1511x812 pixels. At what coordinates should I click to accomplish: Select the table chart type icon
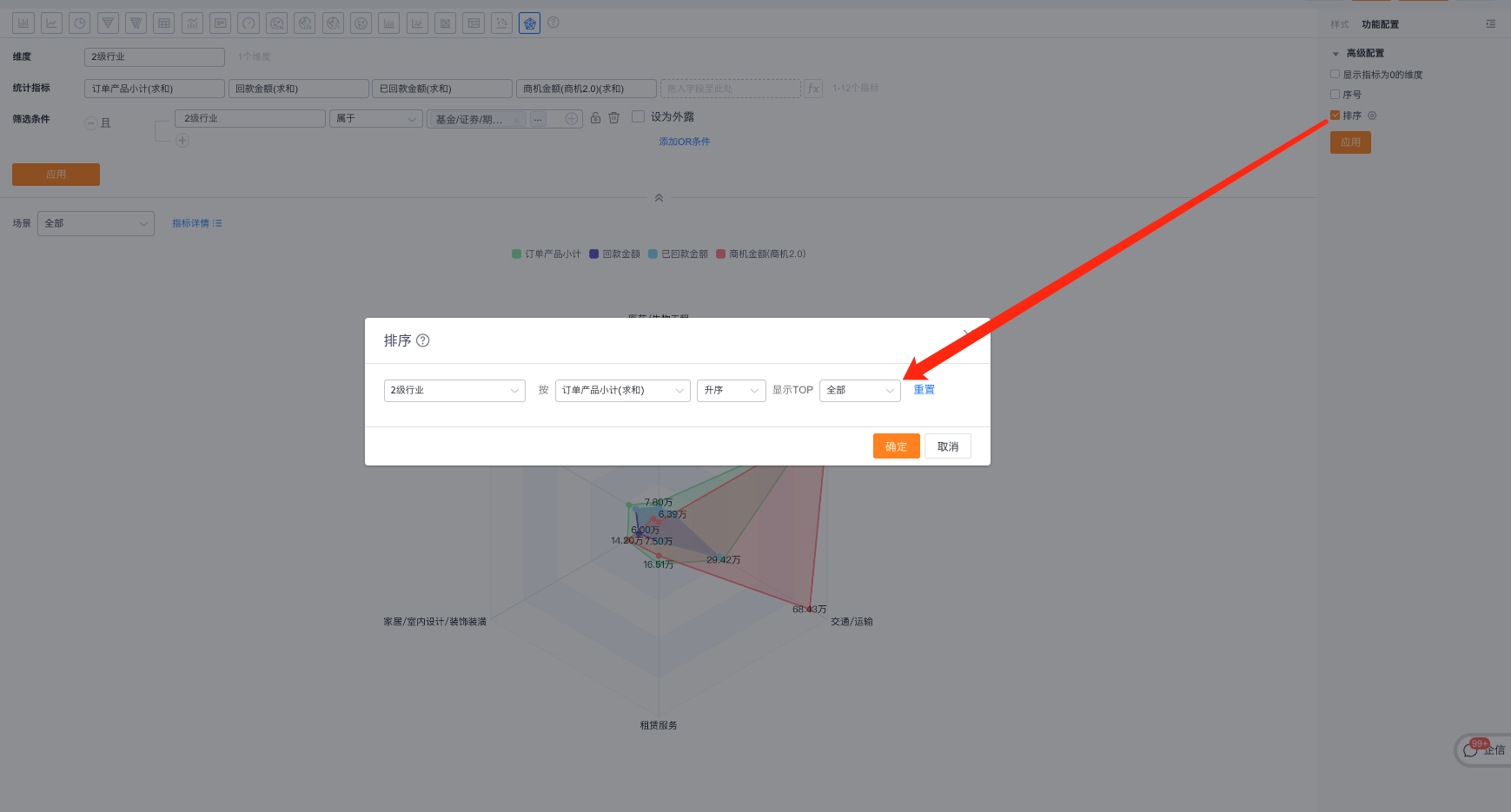(164, 23)
